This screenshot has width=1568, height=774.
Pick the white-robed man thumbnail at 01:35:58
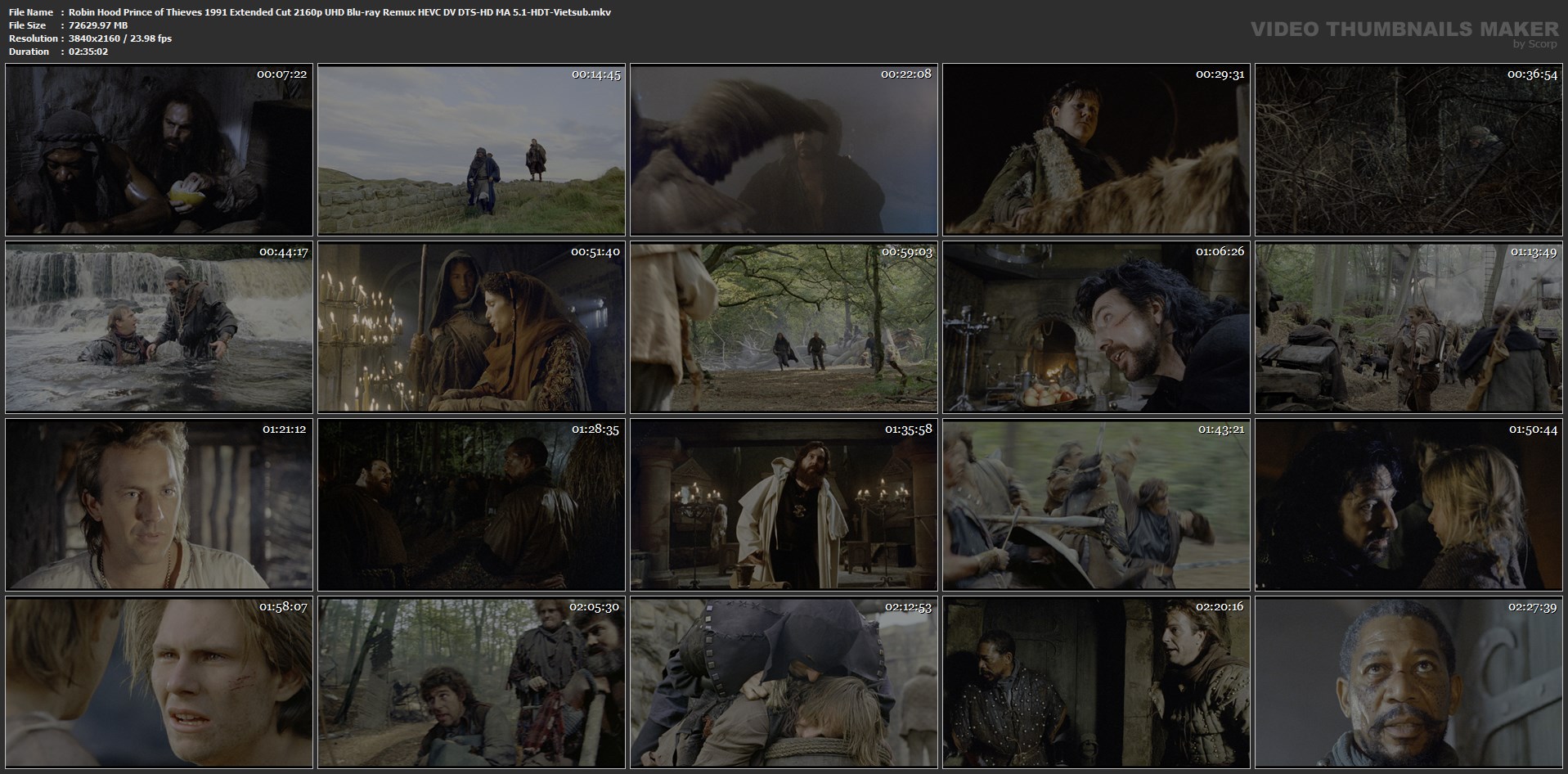point(784,505)
